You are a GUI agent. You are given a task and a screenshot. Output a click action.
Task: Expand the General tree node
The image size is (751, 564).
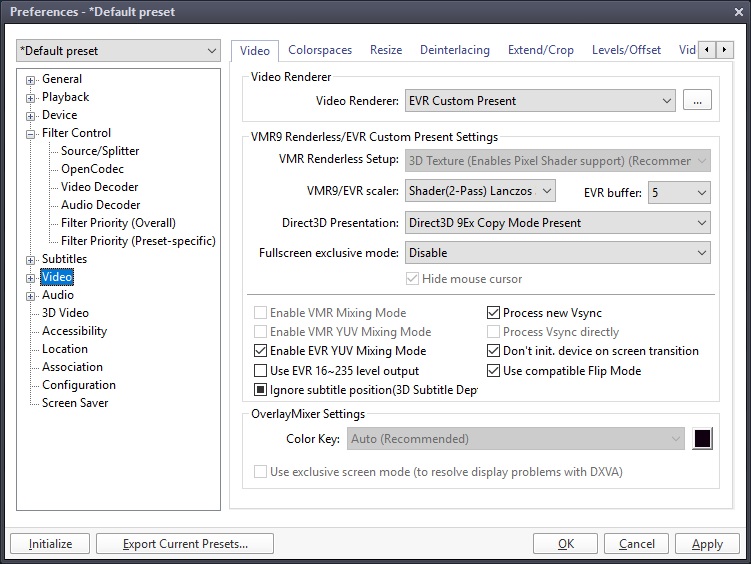click(31, 80)
